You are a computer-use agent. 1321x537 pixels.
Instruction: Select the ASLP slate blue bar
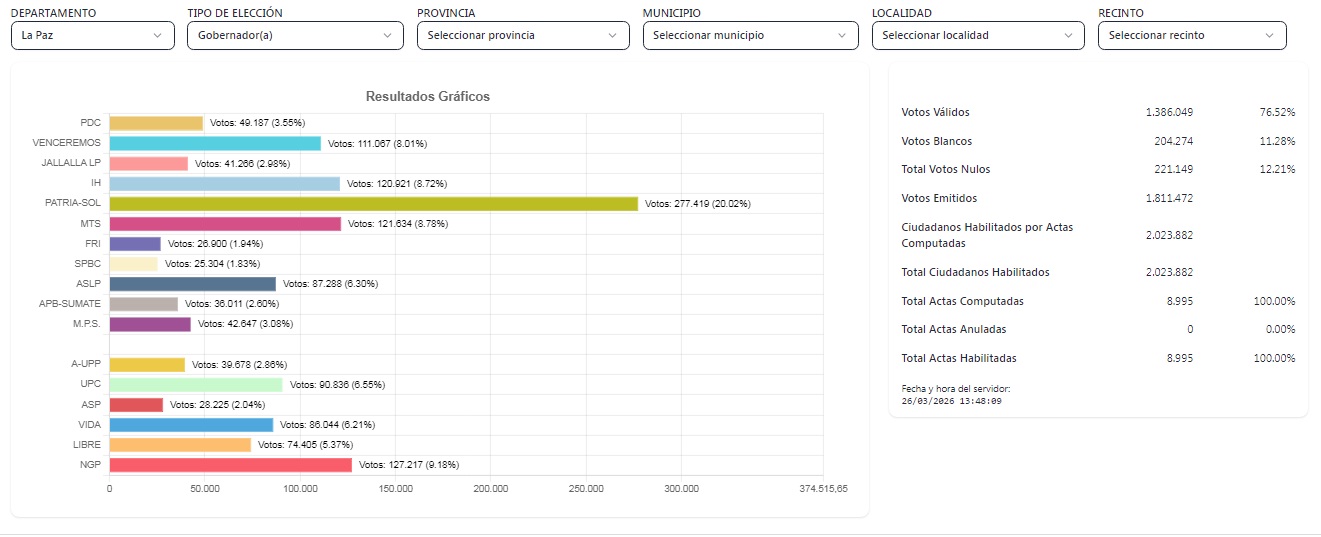pos(192,284)
